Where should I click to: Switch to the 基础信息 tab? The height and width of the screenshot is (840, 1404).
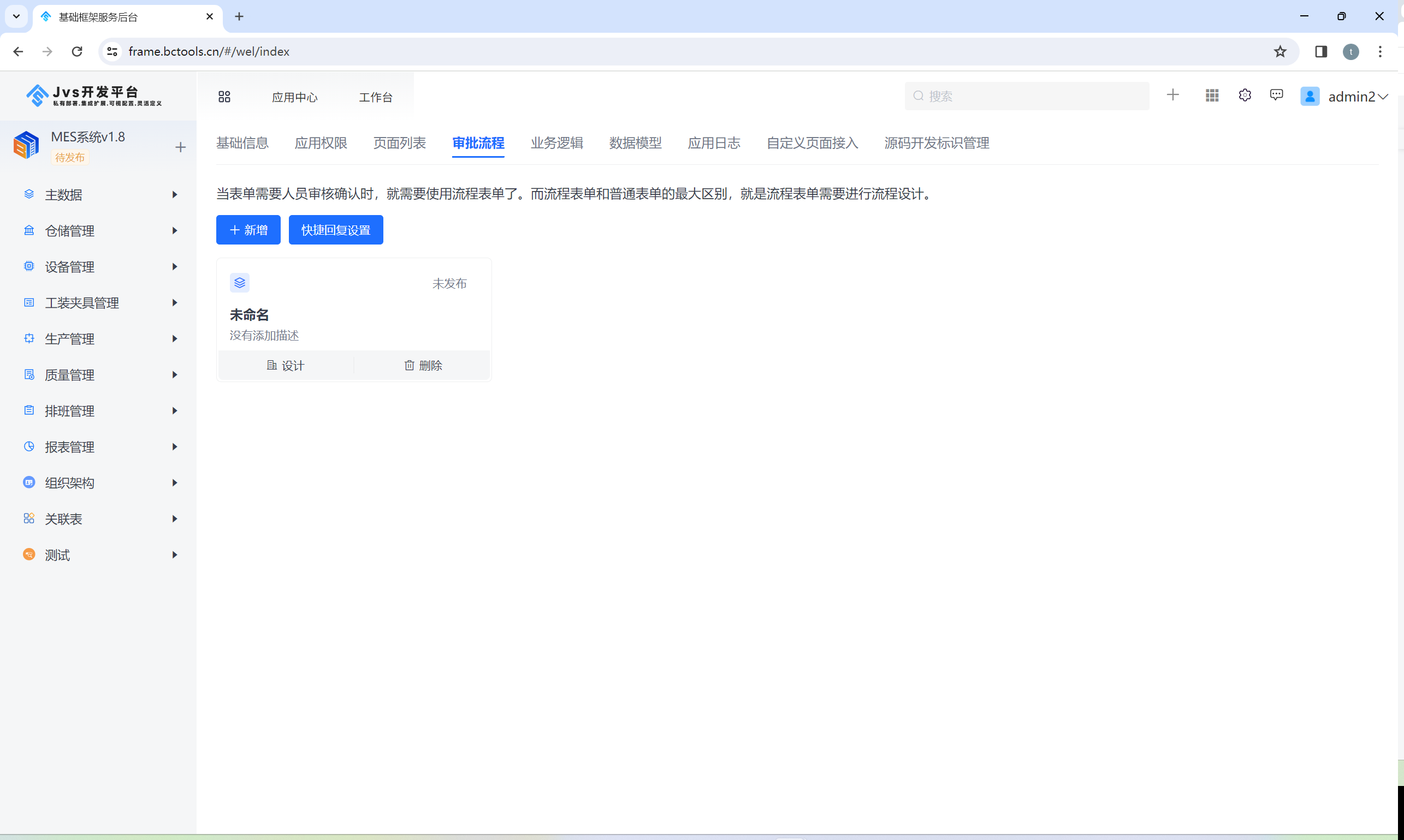tap(242, 143)
